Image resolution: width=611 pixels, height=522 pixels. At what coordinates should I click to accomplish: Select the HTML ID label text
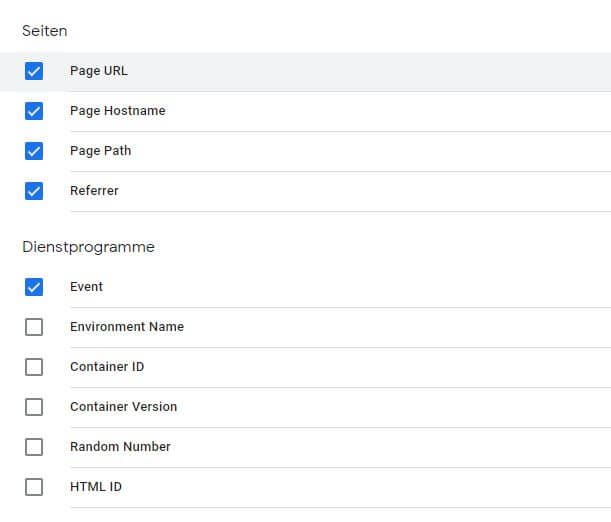(x=96, y=487)
